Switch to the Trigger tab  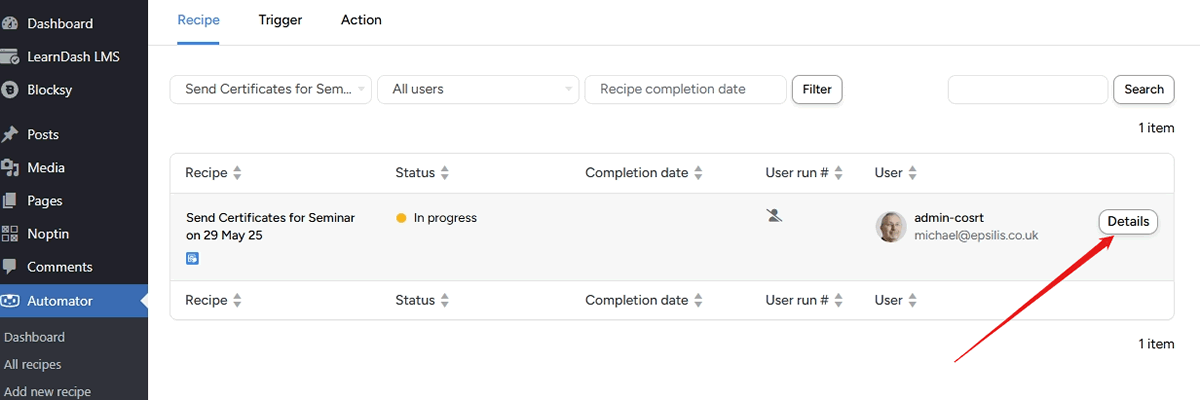pos(280,20)
